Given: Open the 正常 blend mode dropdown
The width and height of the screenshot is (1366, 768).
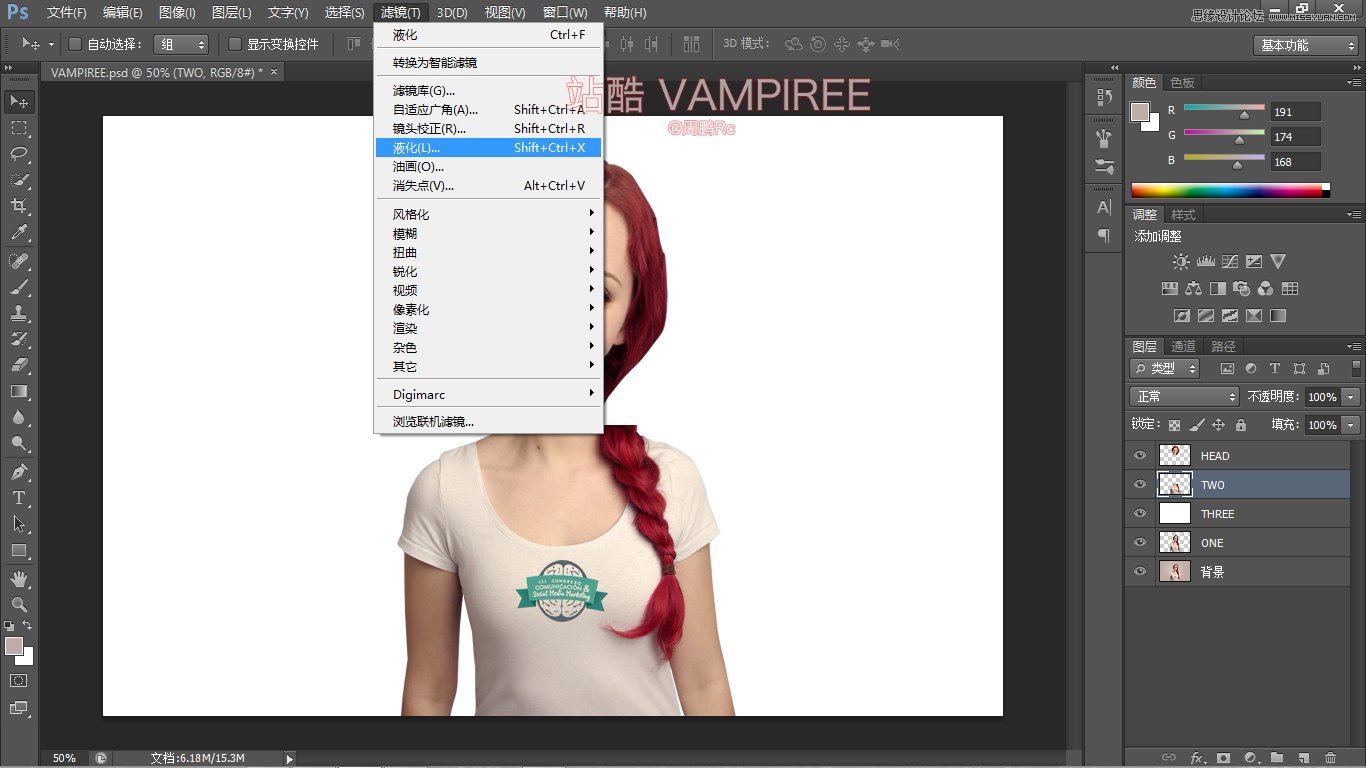Looking at the screenshot, I should (1184, 397).
